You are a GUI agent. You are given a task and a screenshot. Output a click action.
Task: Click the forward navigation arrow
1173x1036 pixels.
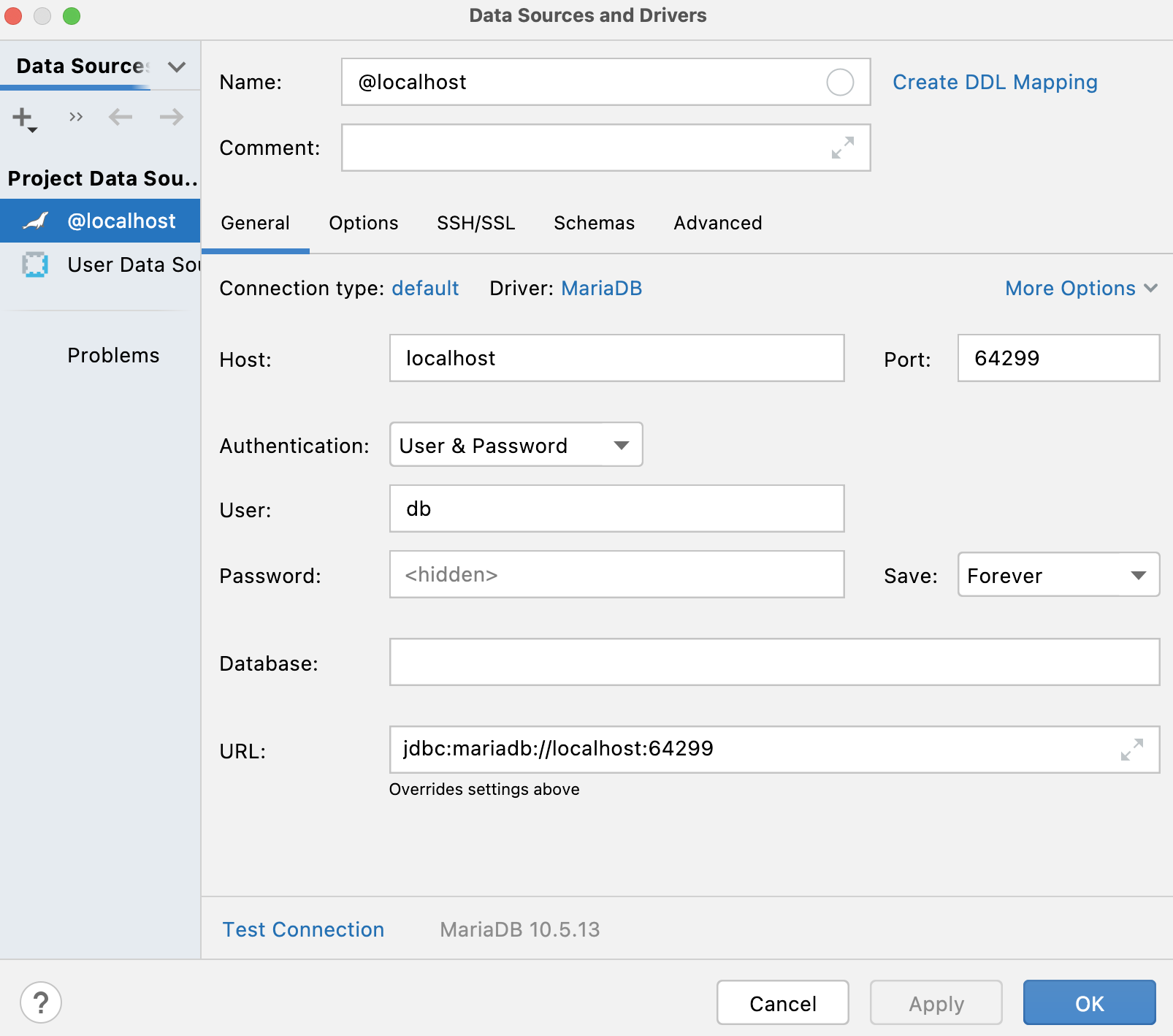170,117
